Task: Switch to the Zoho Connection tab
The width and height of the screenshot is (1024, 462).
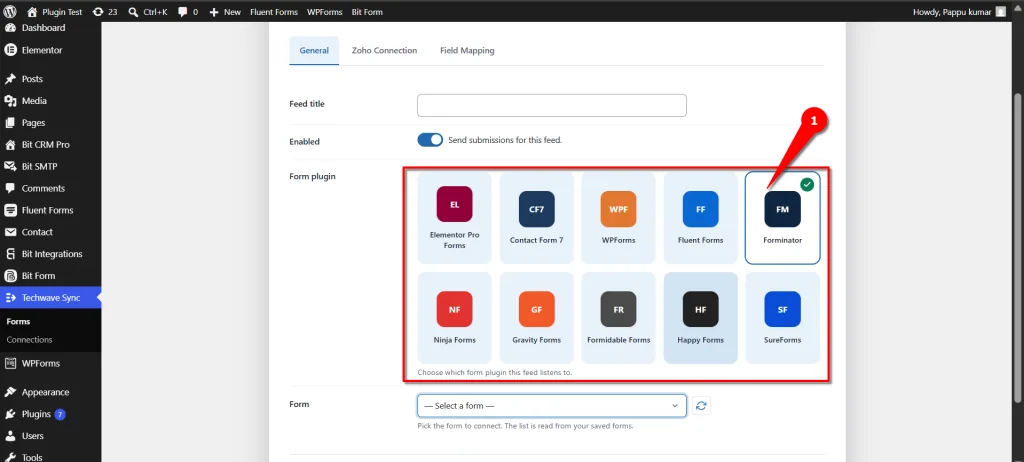Action: (x=384, y=50)
